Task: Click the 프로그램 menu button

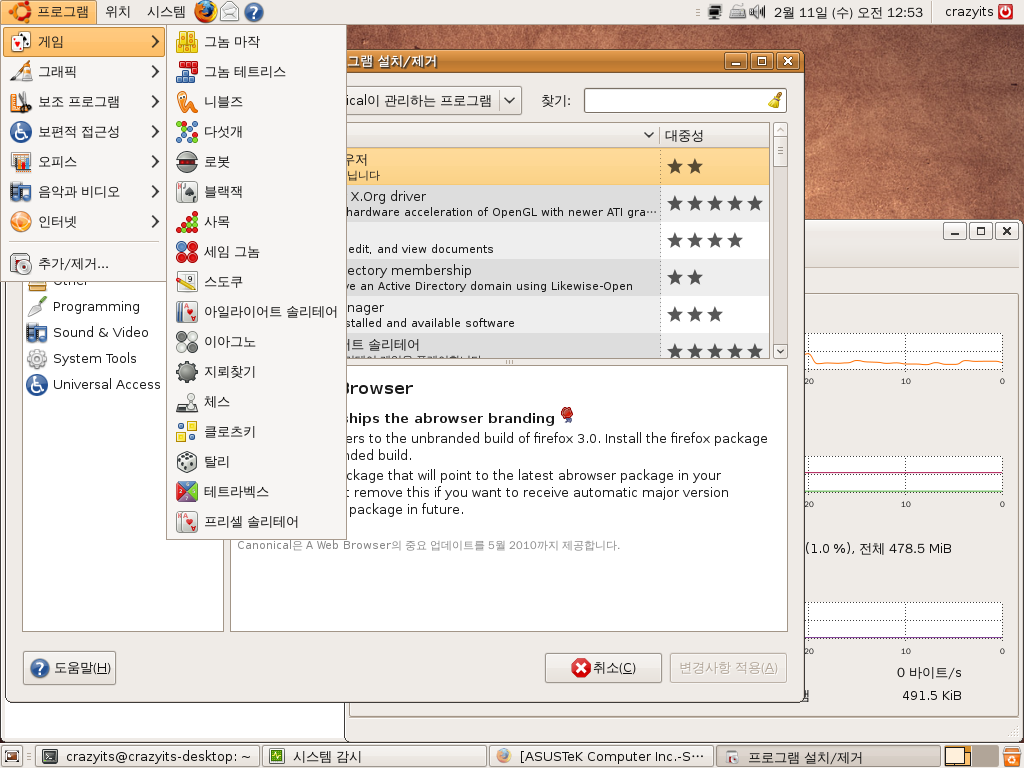Action: 49,12
